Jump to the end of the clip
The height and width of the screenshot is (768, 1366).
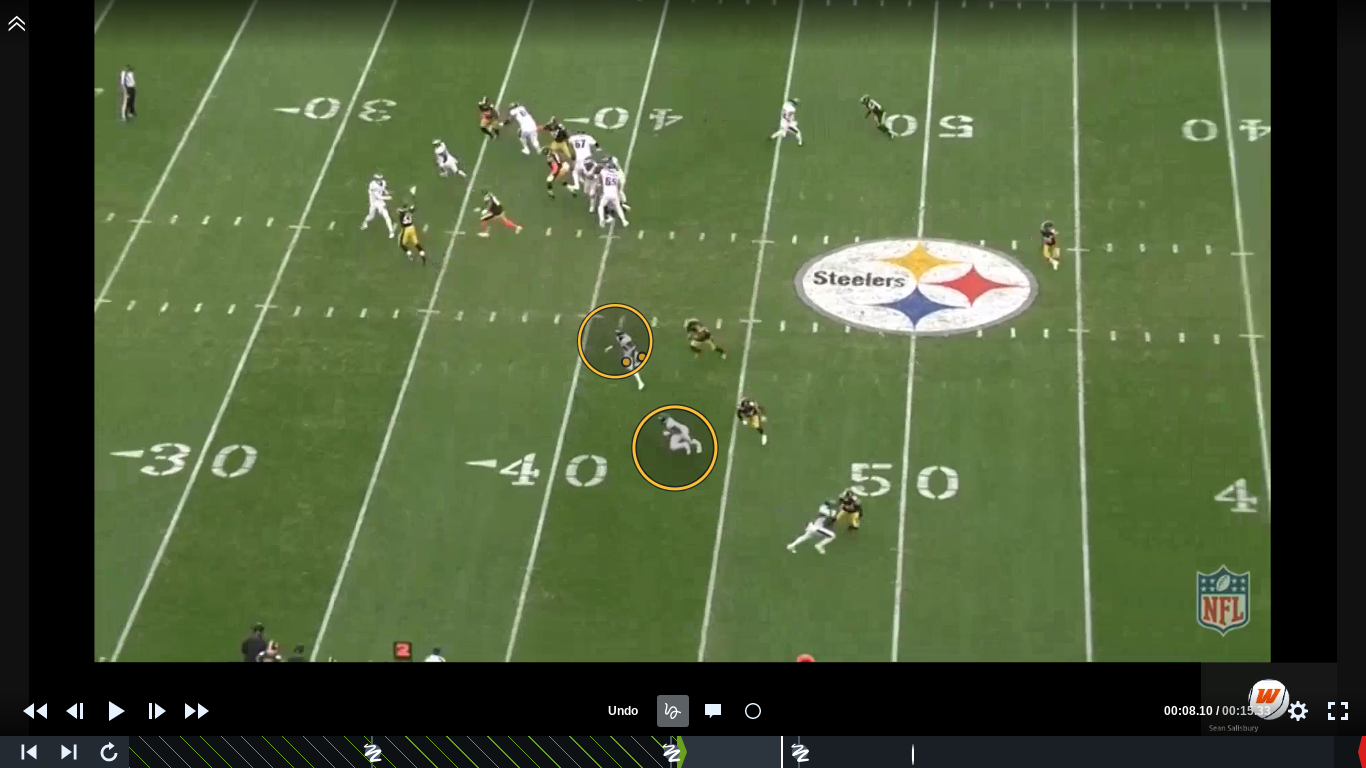point(68,751)
